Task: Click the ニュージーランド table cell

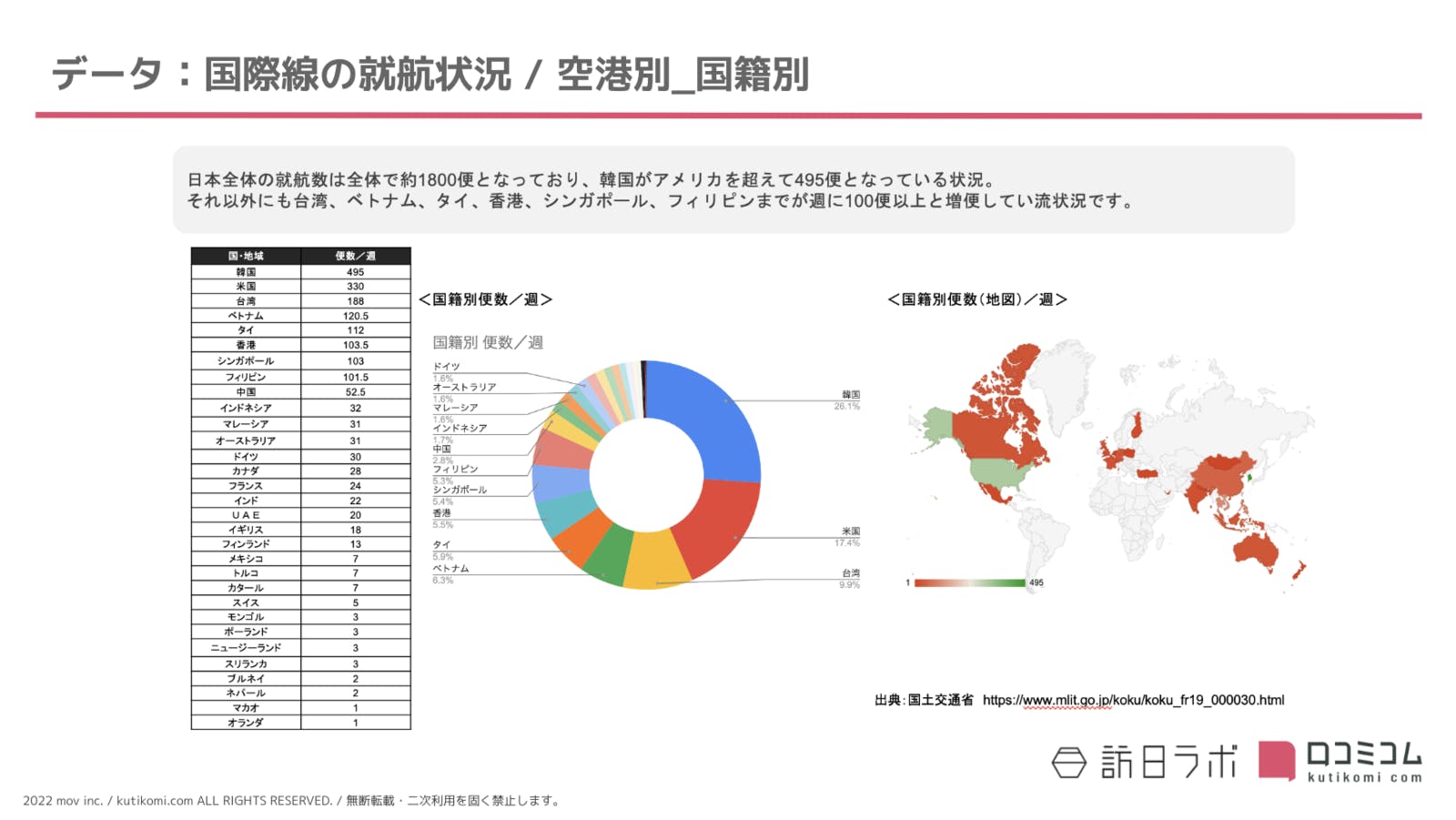Action: [x=246, y=648]
